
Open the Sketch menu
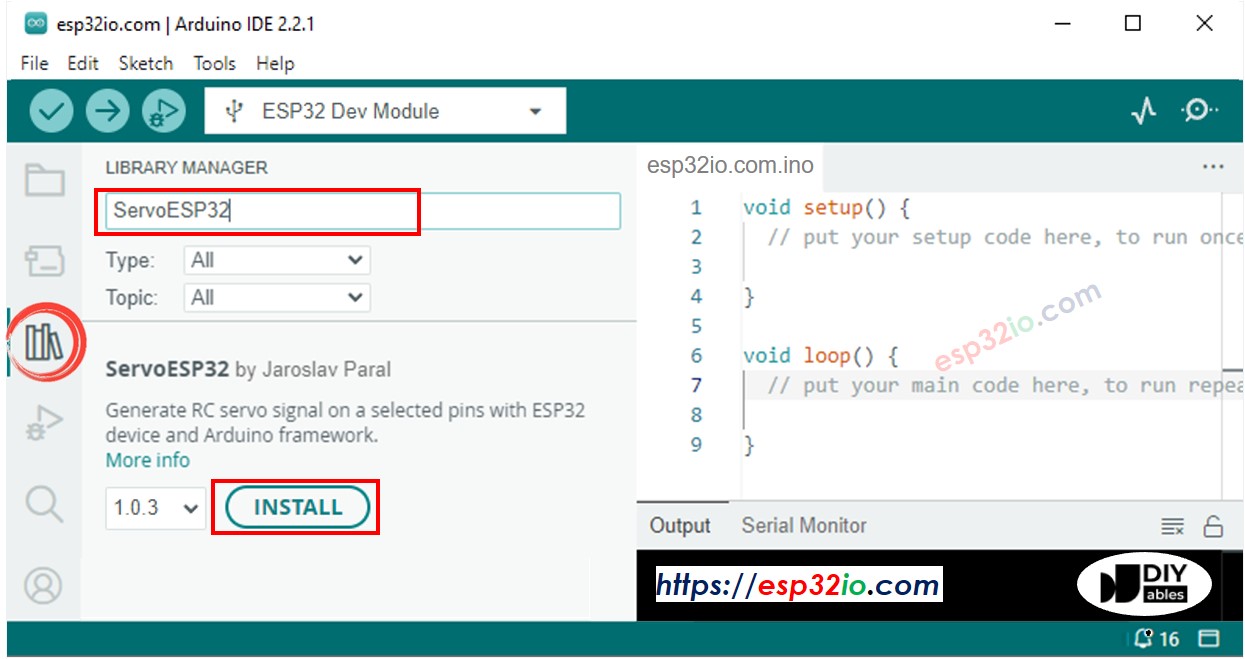pyautogui.click(x=145, y=63)
